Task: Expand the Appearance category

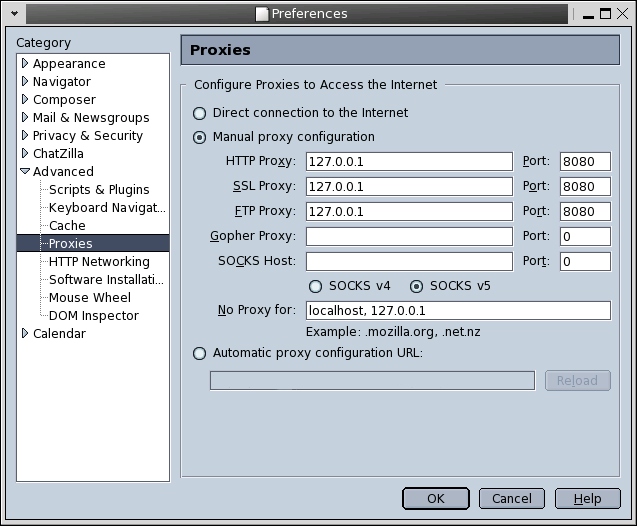Action: point(25,63)
